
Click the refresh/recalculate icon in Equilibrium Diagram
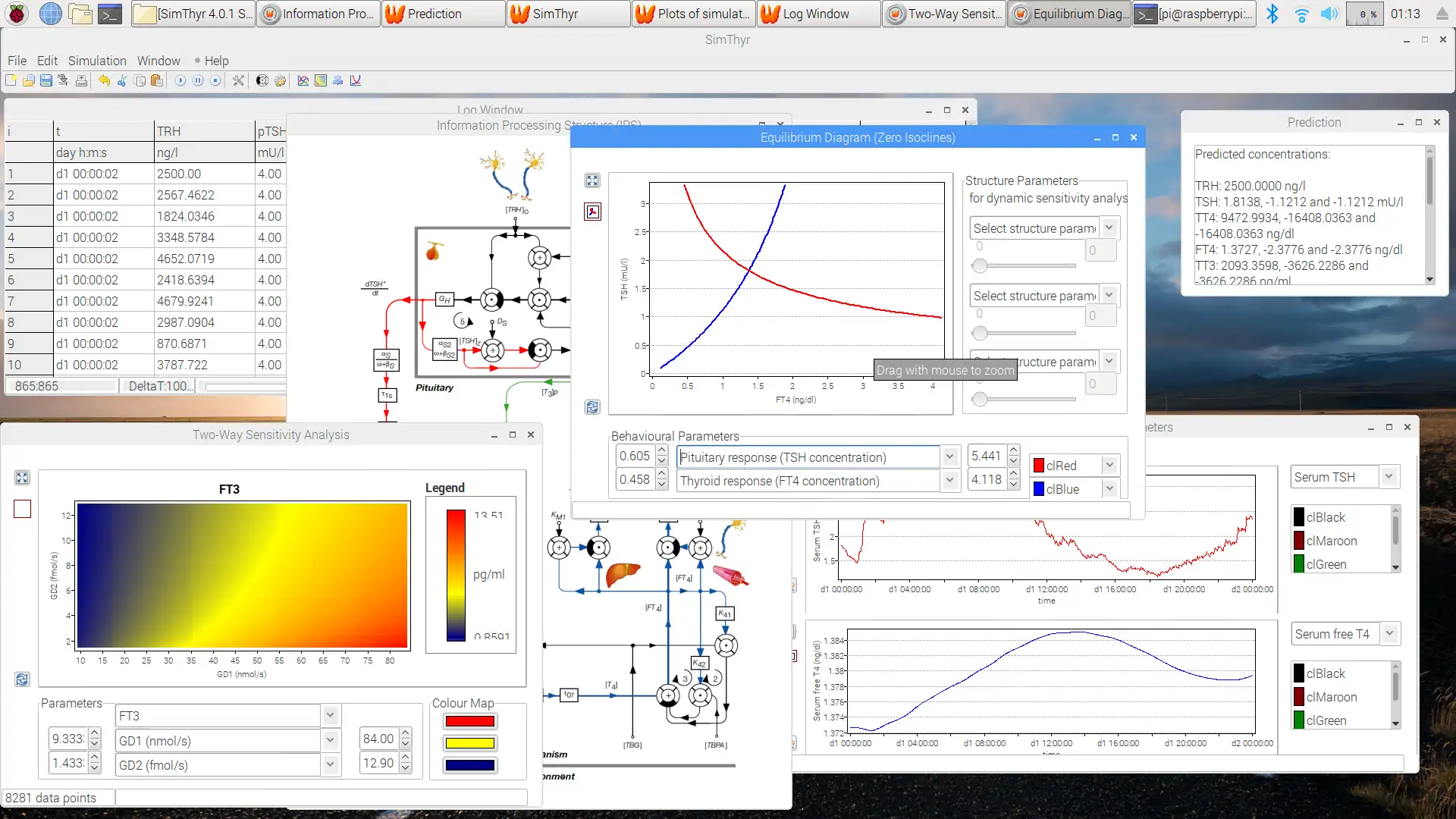[x=591, y=406]
